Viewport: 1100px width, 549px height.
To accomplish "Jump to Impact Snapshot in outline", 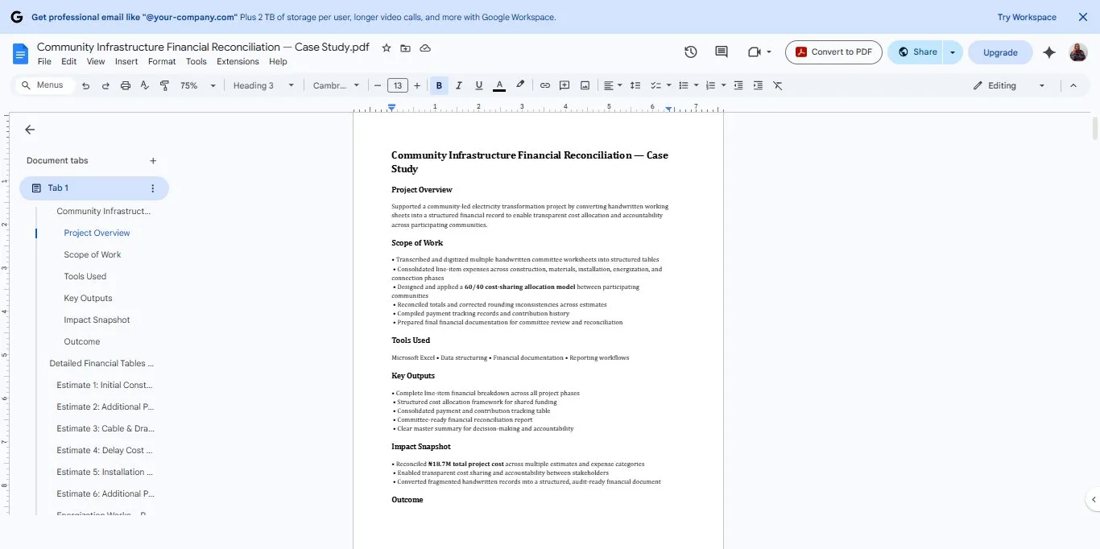I will click(x=97, y=320).
